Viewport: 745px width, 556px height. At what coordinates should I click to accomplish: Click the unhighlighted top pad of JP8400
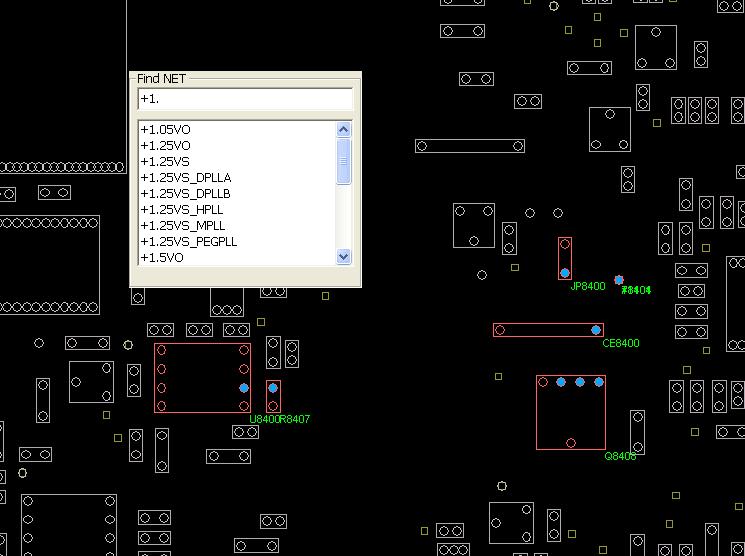coord(565,244)
